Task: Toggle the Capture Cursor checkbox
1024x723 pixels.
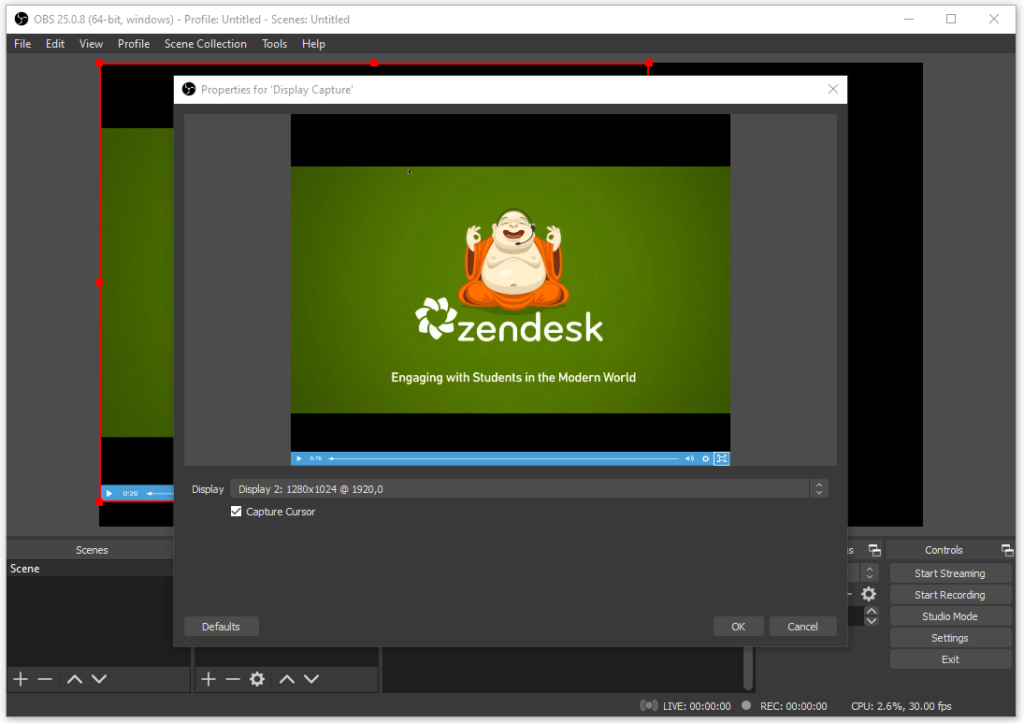Action: 236,512
